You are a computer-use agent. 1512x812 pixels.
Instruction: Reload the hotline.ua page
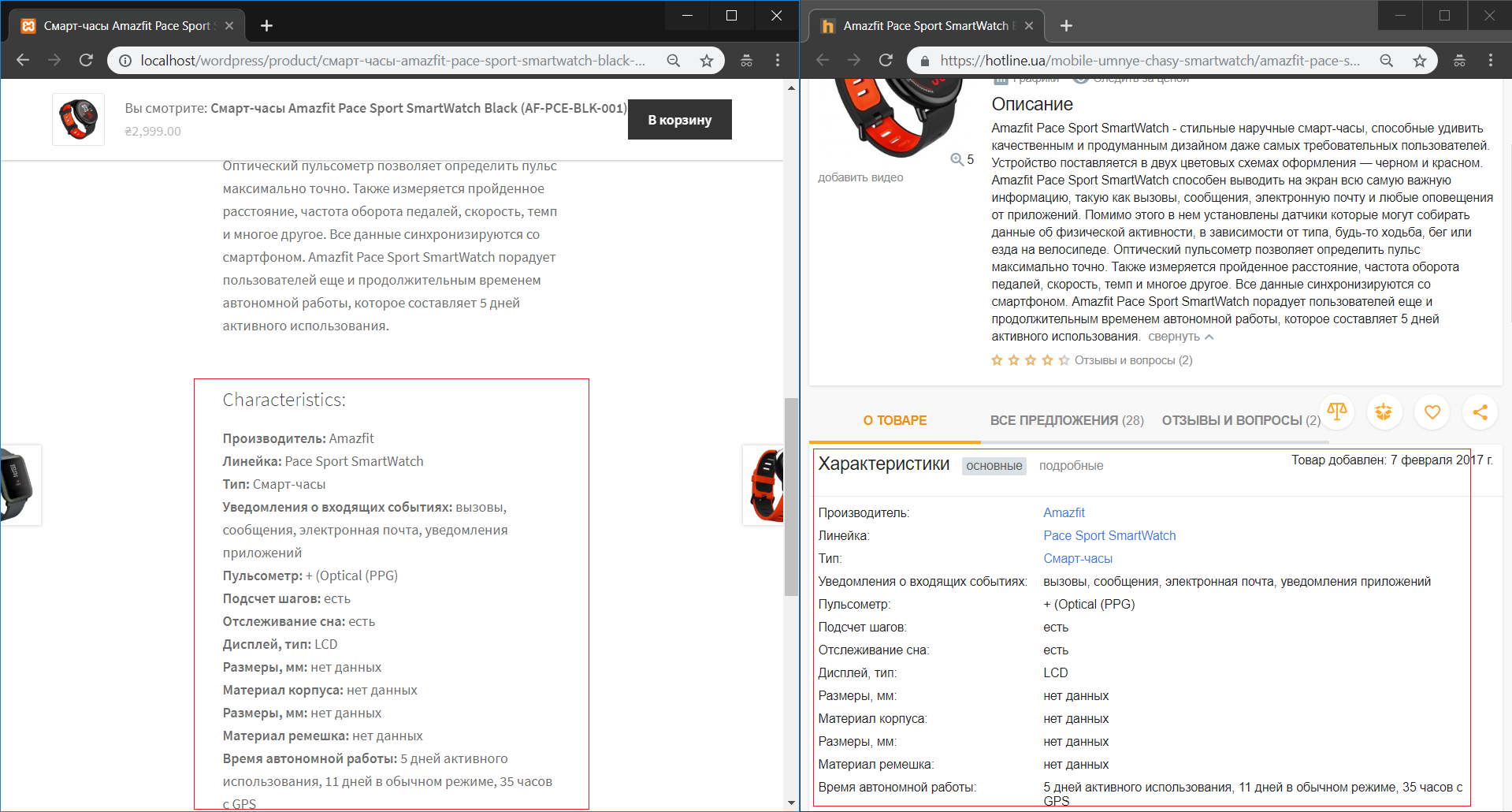[x=886, y=60]
